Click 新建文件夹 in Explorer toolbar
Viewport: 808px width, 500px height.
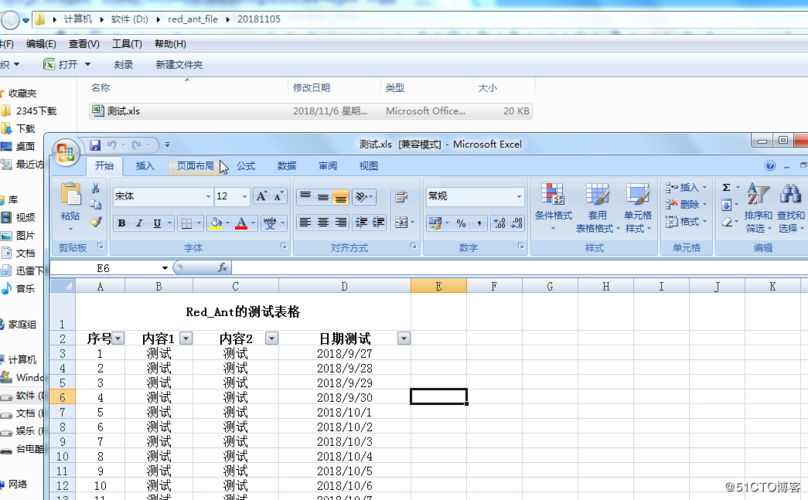[x=179, y=65]
